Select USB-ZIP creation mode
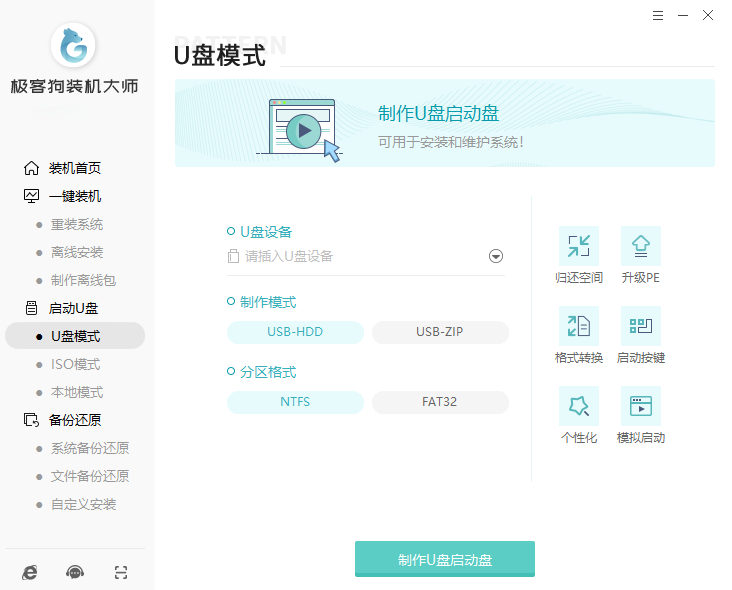 point(440,332)
